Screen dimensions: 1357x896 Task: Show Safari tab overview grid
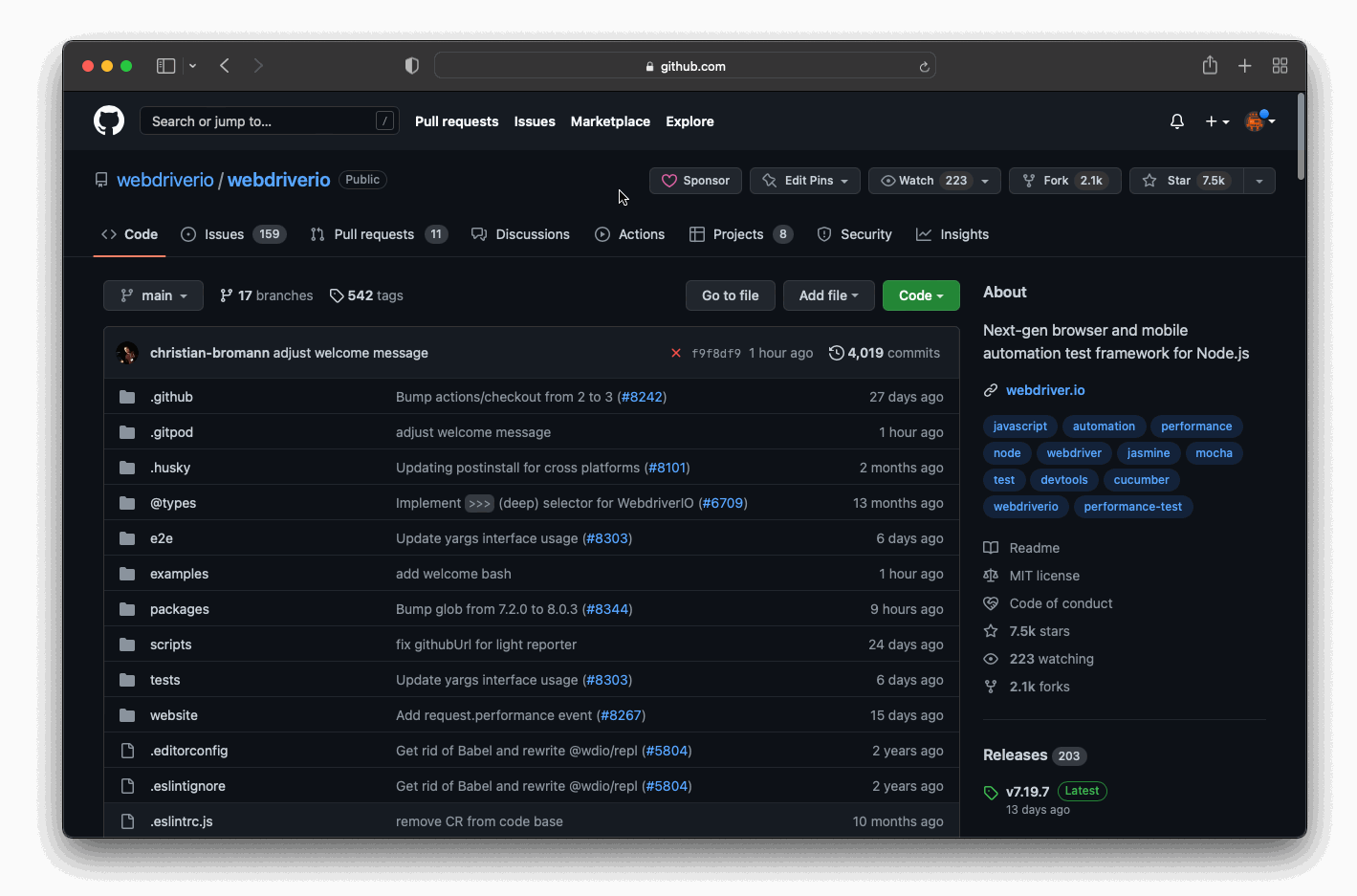(x=1280, y=66)
